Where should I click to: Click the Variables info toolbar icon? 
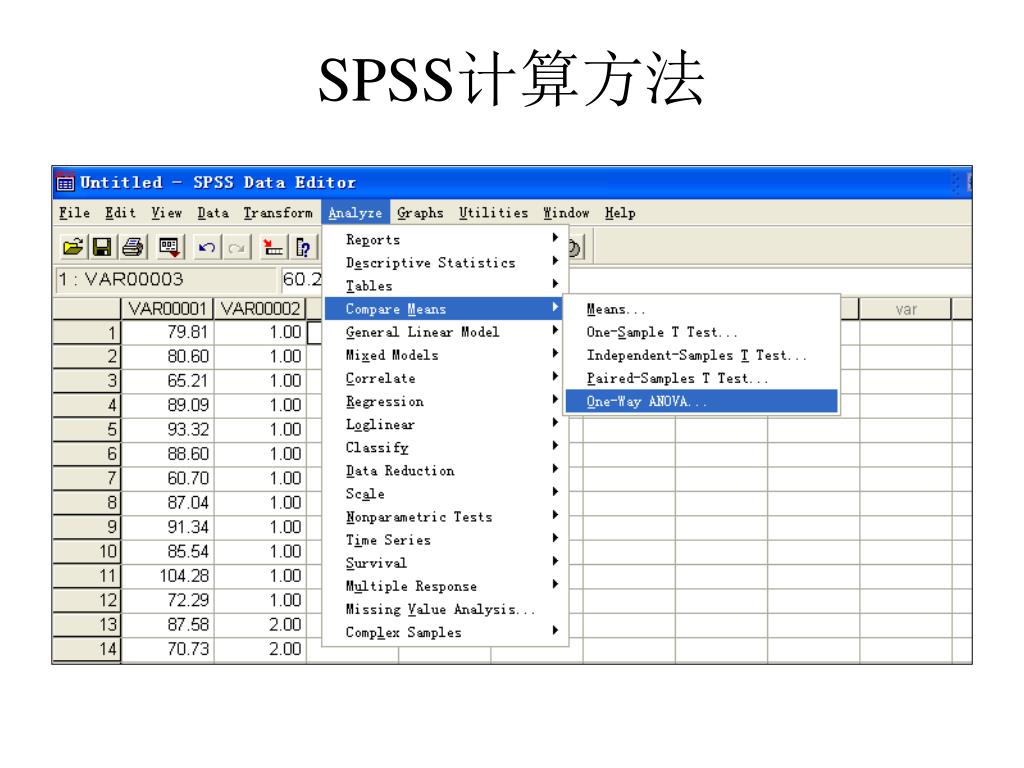303,248
